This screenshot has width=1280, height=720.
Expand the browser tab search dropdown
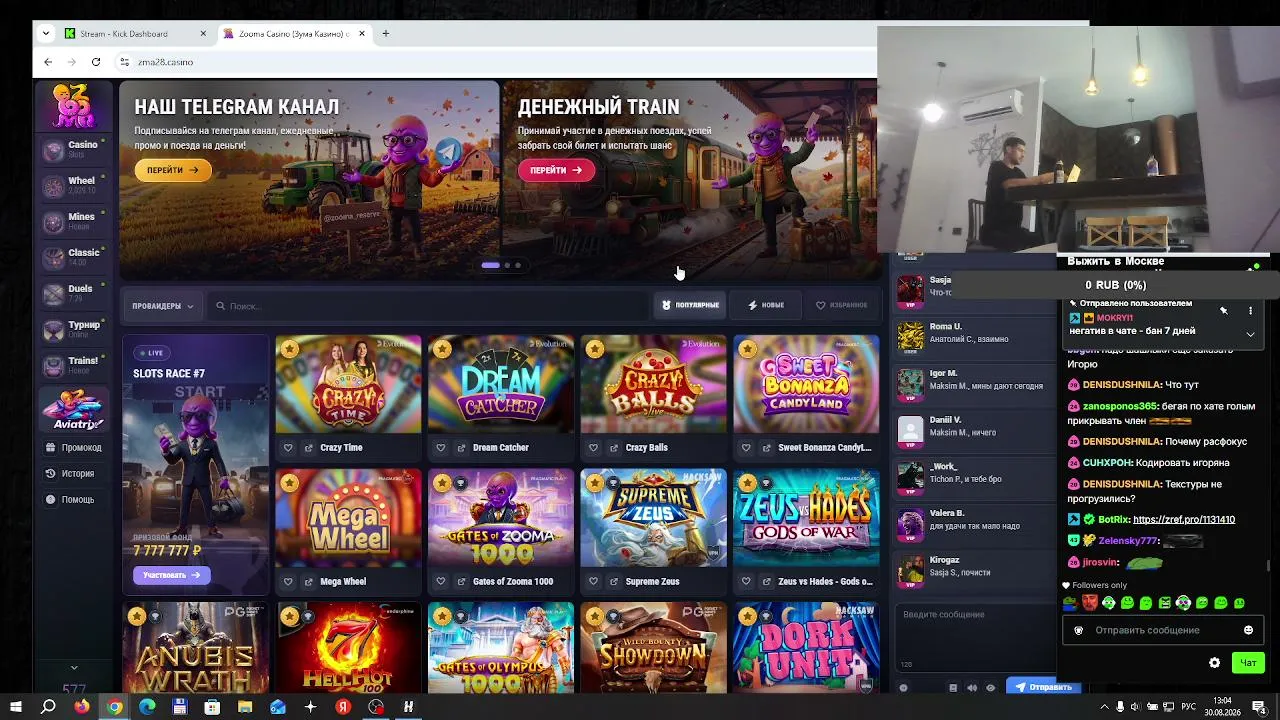(x=45, y=34)
